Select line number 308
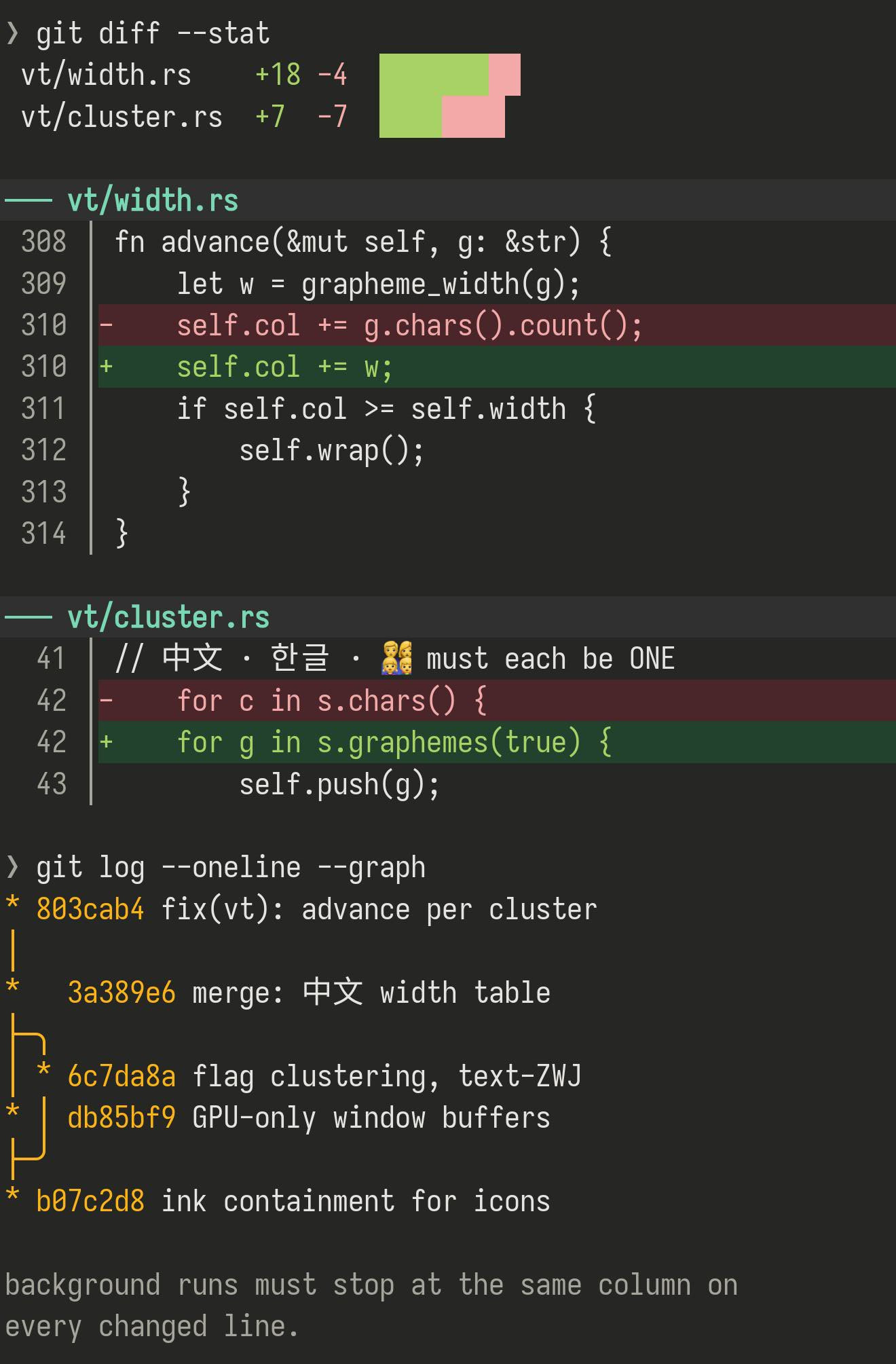The image size is (896, 1364). click(x=44, y=242)
